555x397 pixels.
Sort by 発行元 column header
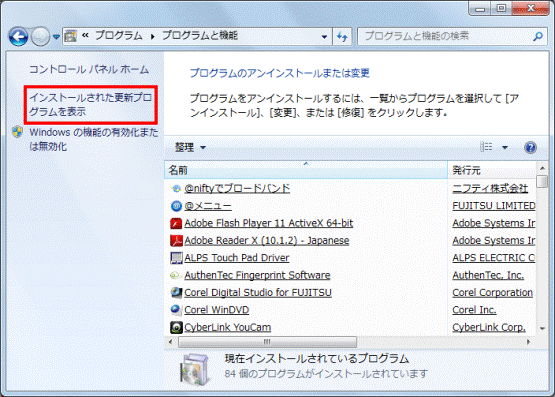pos(491,170)
